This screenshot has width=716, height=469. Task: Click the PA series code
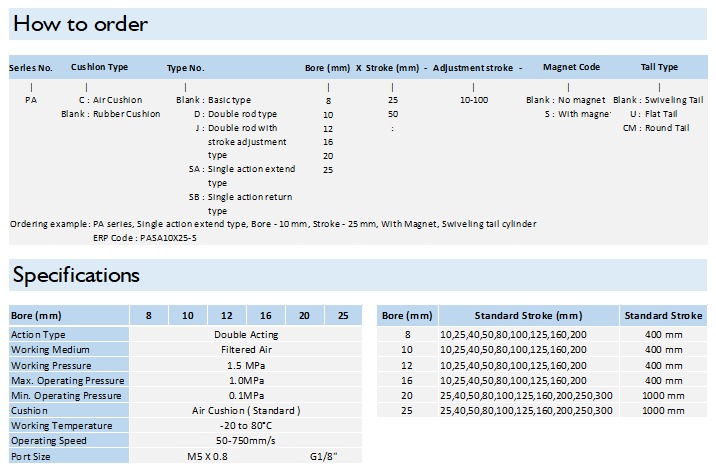[31, 100]
